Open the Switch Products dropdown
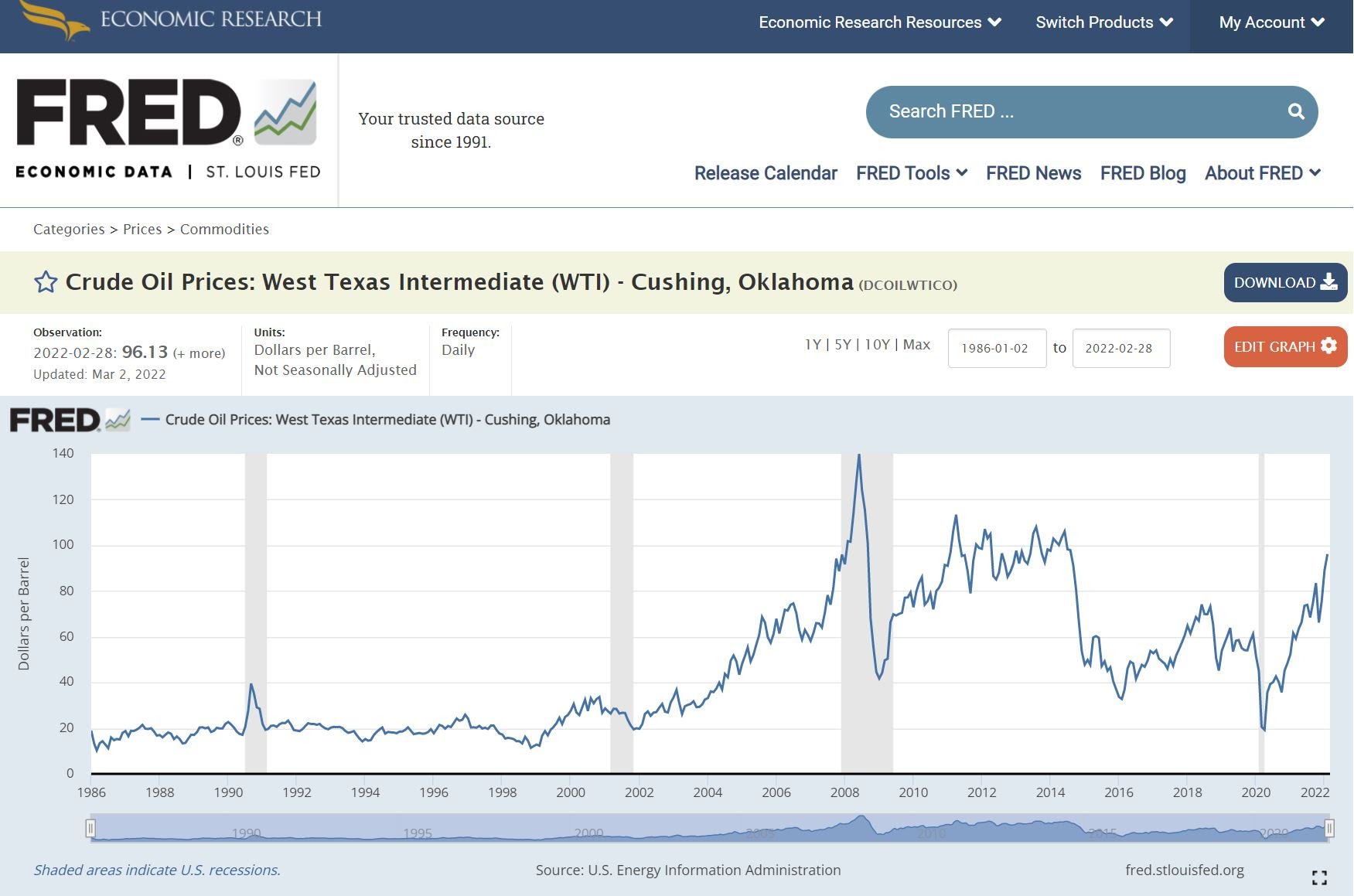The image size is (1354, 896). [x=1104, y=22]
